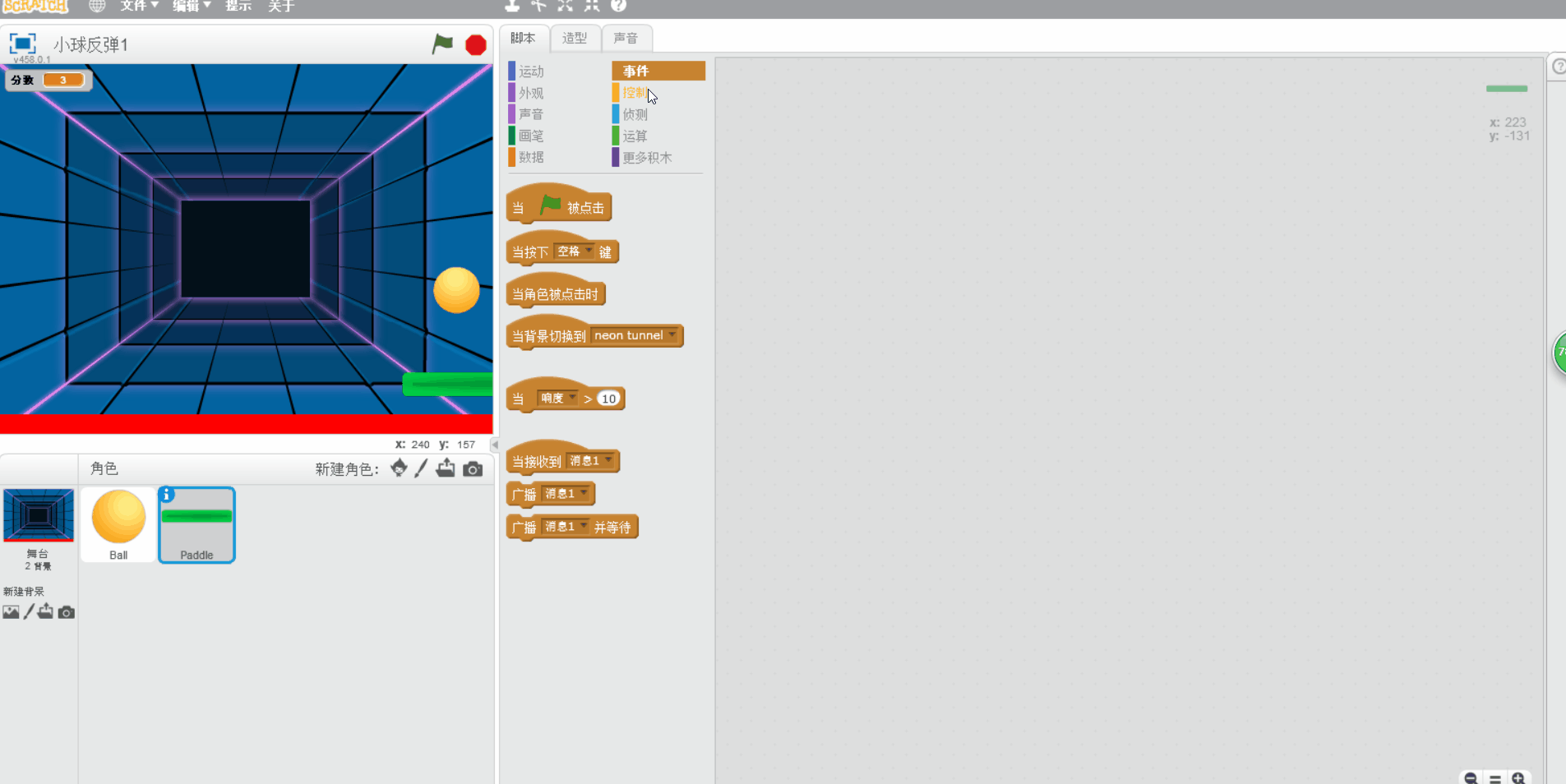Stop the project with the red stop sign
Image resolution: width=1566 pixels, height=784 pixels.
pos(475,44)
